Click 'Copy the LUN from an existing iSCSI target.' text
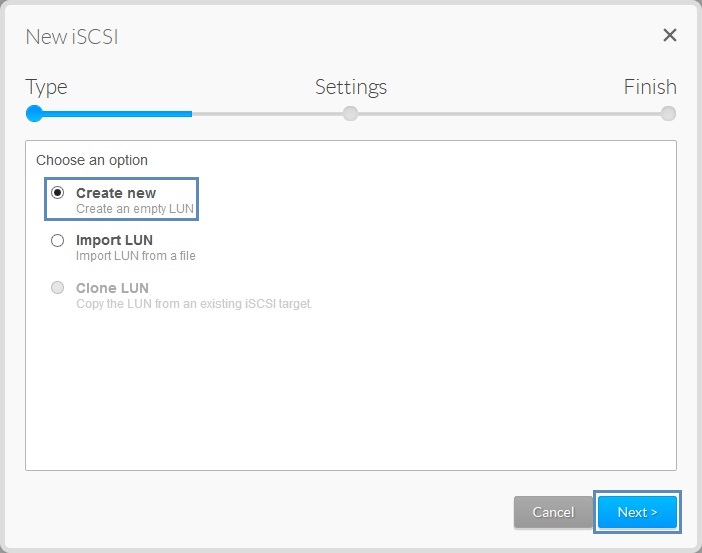 tap(194, 304)
